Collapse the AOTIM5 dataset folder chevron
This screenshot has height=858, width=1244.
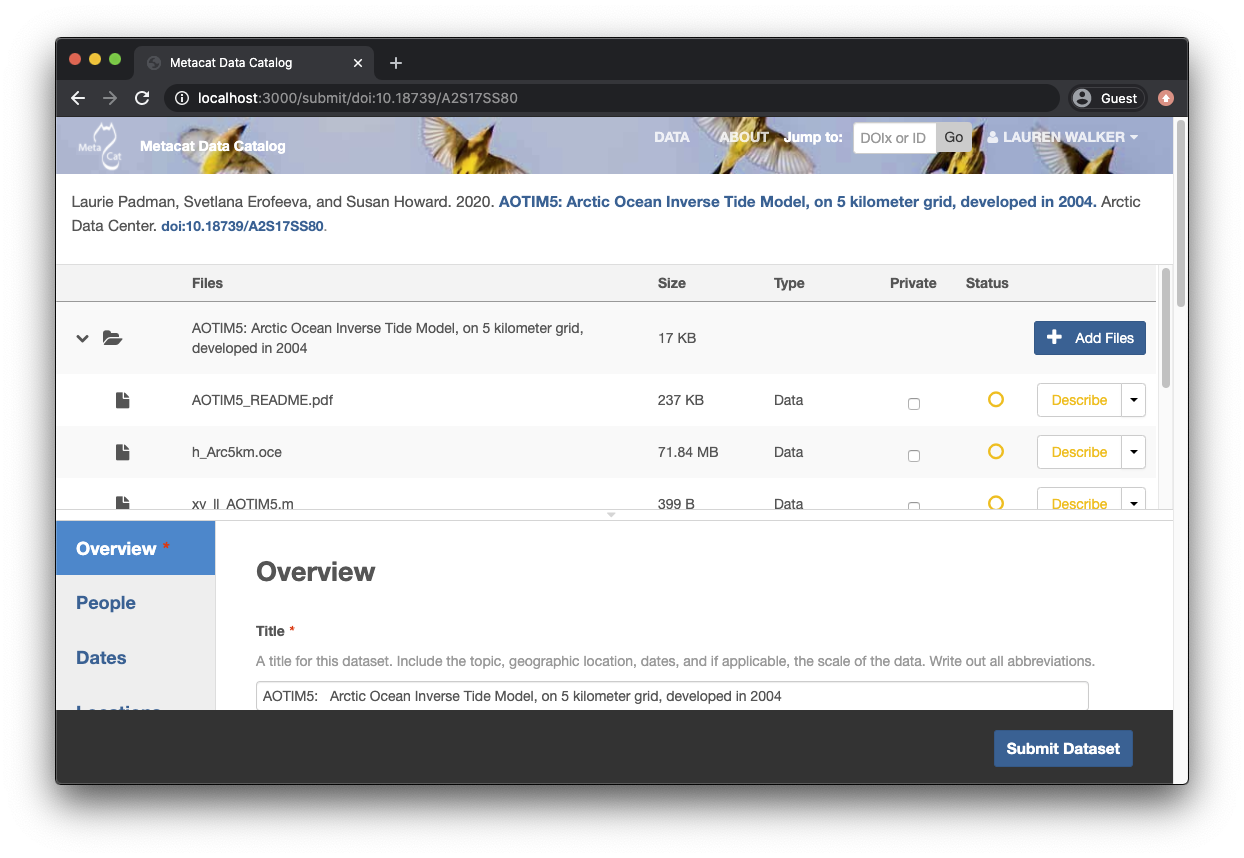pyautogui.click(x=83, y=339)
